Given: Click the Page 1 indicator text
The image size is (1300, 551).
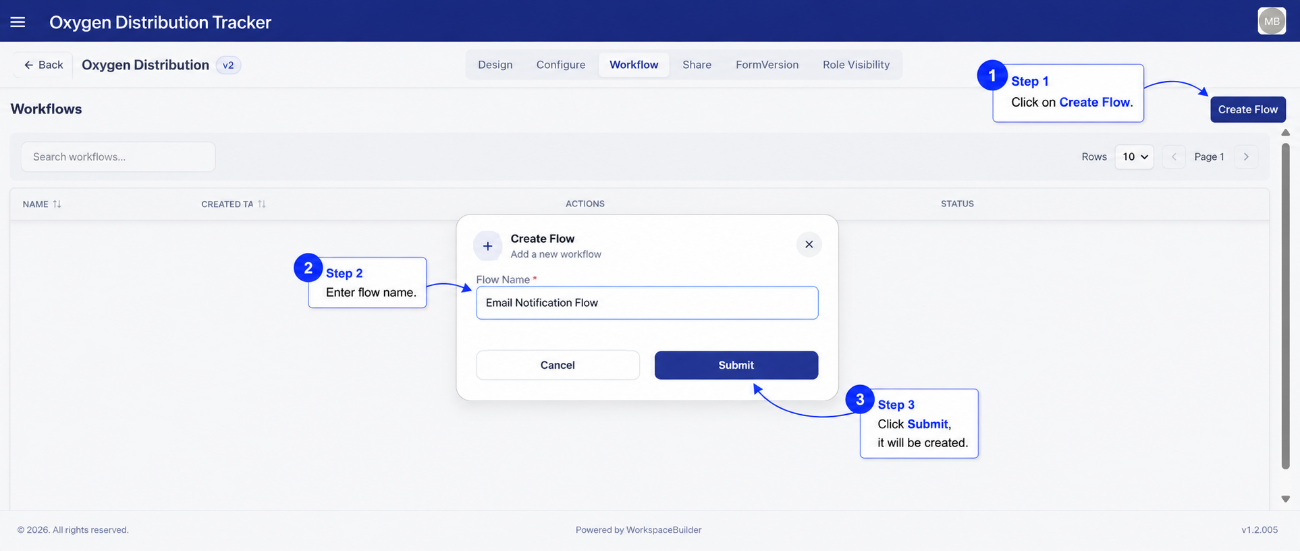Looking at the screenshot, I should tap(1209, 157).
